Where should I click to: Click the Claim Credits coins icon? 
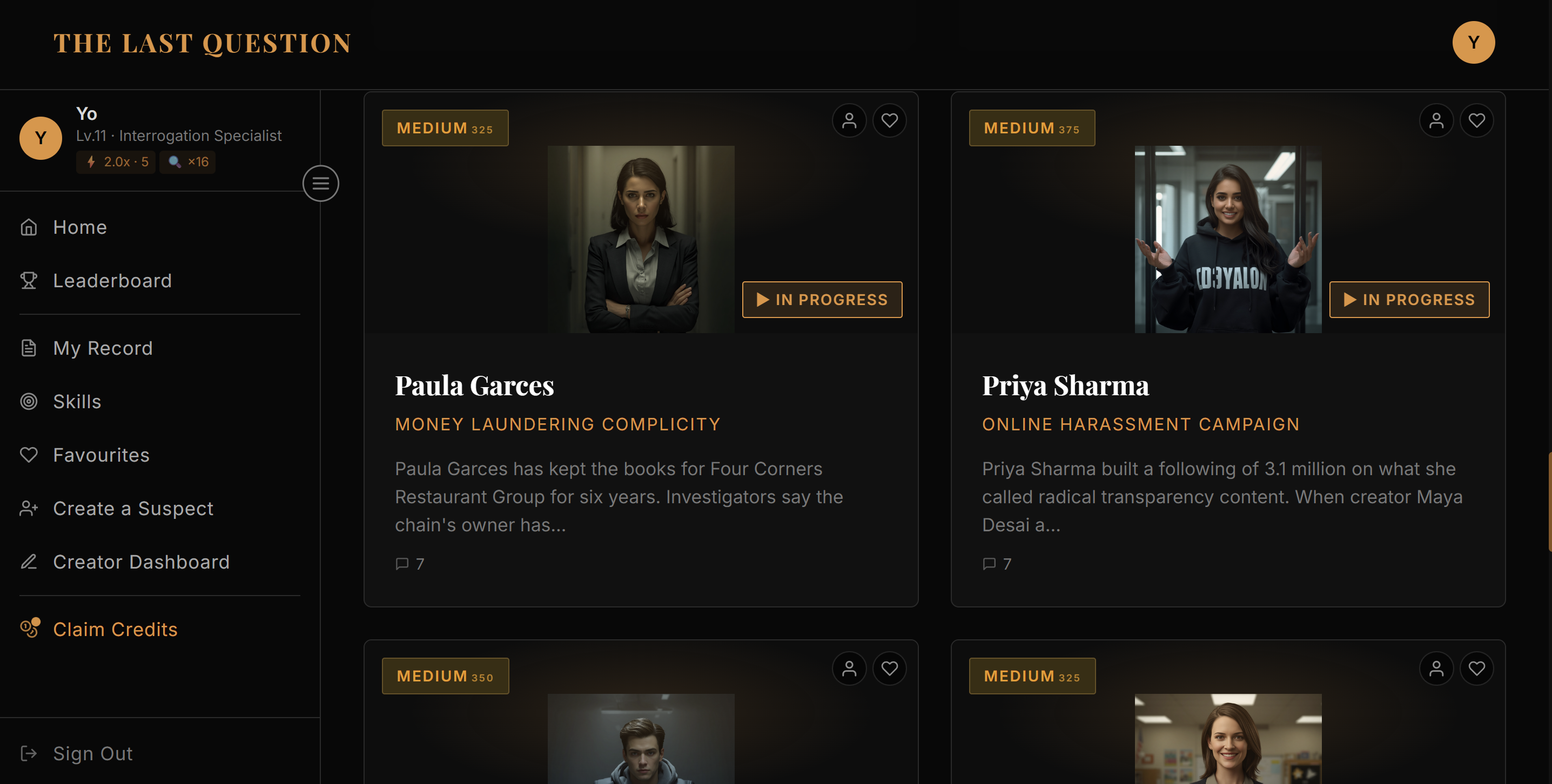(x=30, y=628)
